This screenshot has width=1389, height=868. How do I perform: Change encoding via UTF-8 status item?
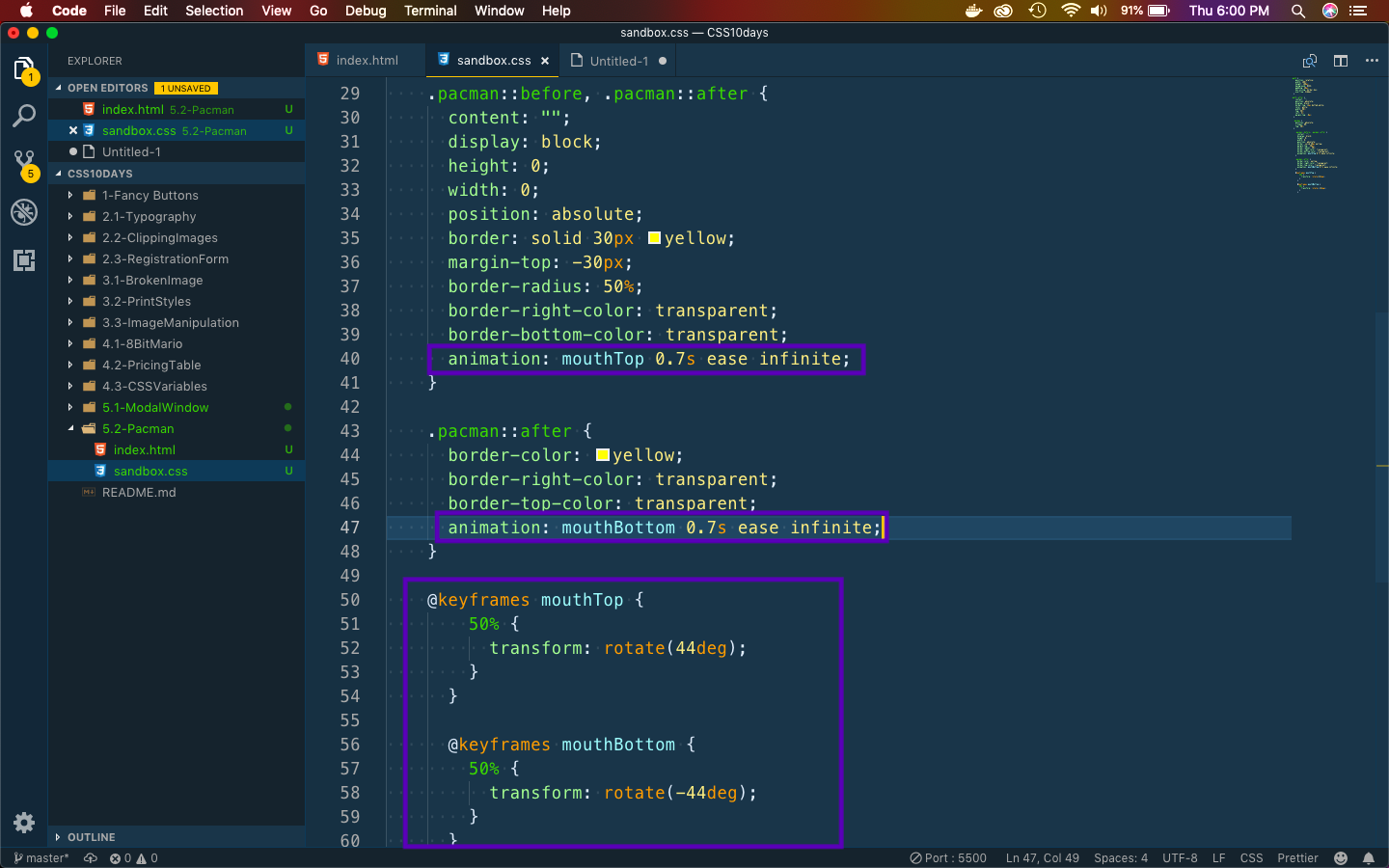pyautogui.click(x=1180, y=858)
